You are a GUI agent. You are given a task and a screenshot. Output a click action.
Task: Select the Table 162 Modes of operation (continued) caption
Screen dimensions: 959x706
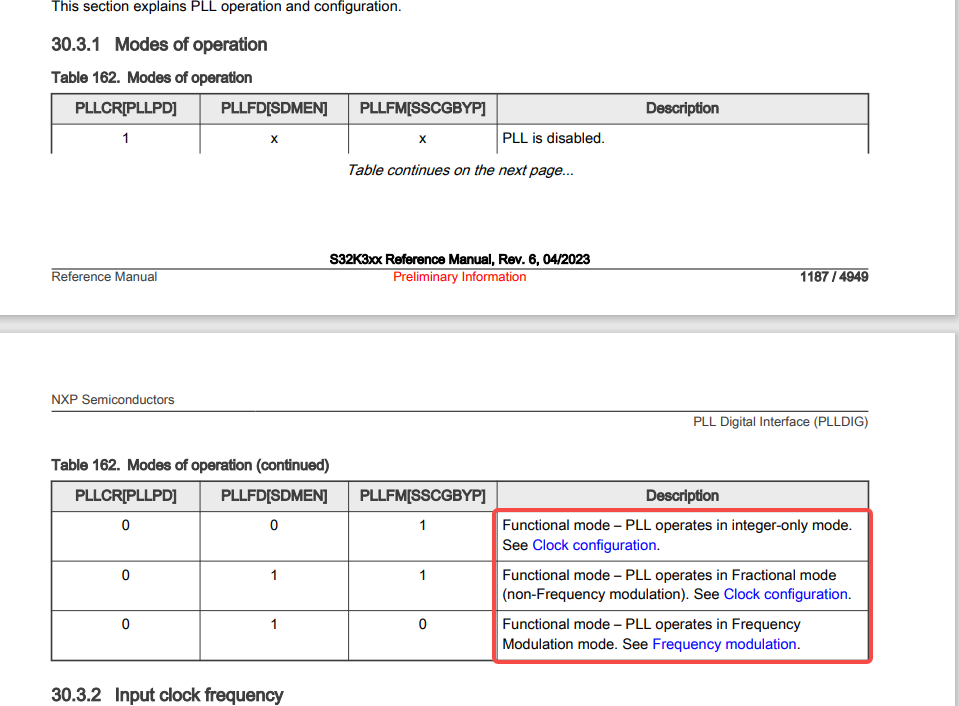click(190, 465)
